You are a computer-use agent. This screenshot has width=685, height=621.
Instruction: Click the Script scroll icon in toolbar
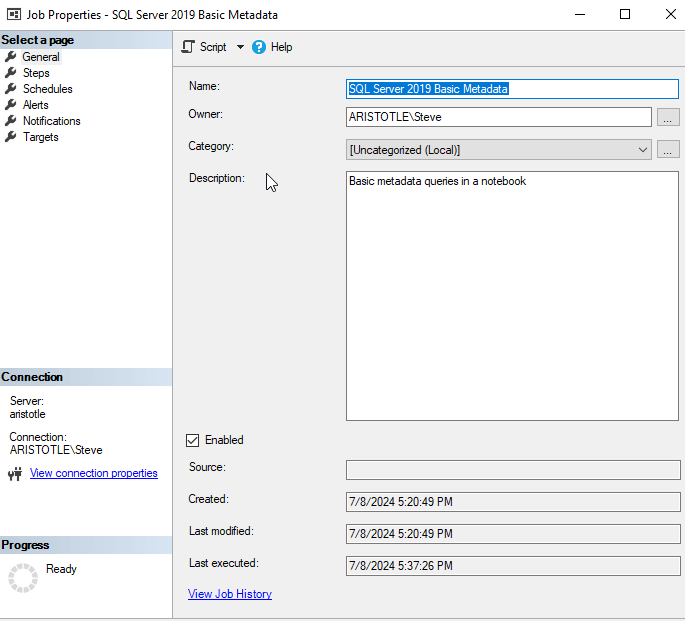188,47
